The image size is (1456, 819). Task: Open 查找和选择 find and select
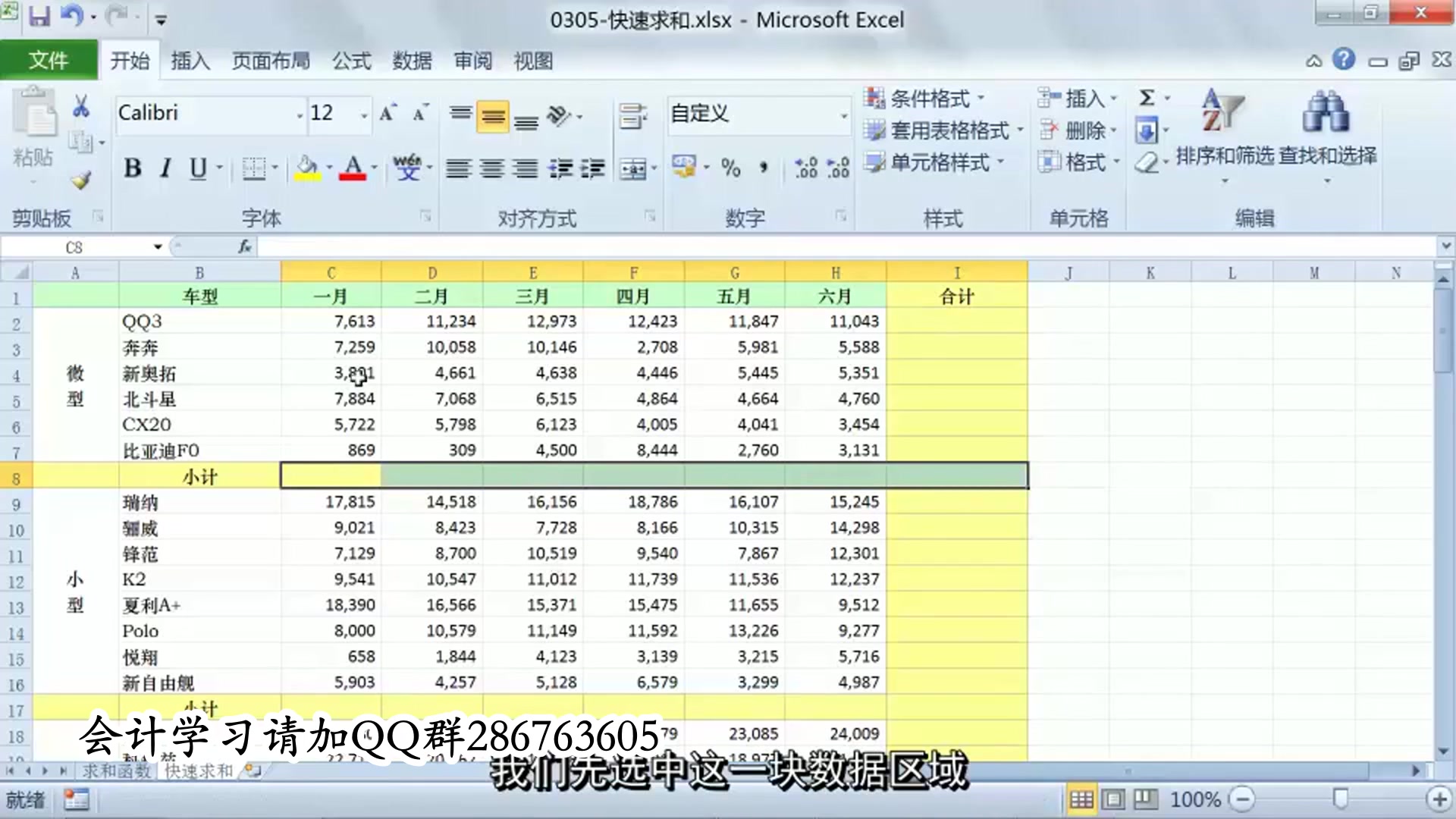pos(1327,136)
